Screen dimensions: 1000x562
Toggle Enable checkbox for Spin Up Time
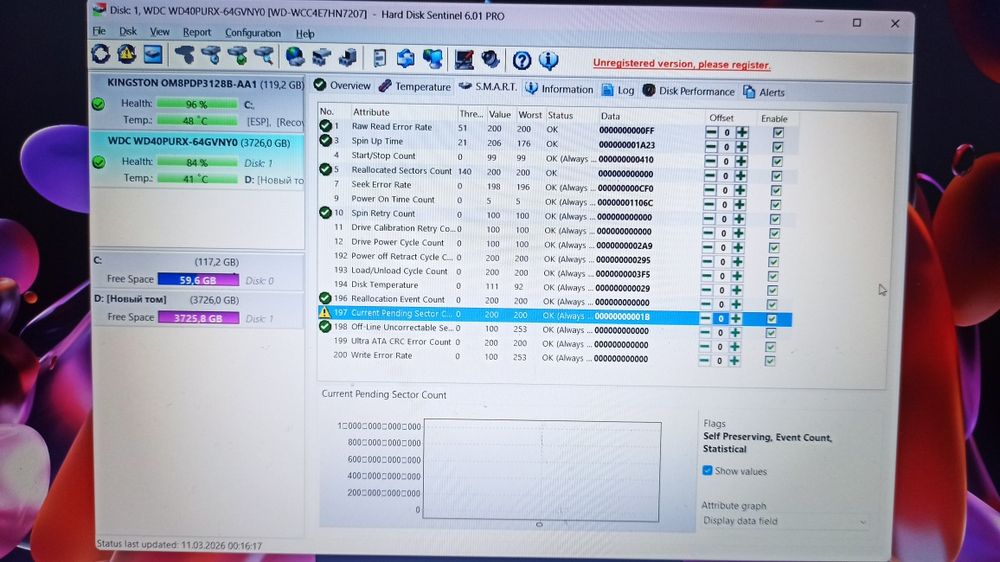(x=777, y=147)
